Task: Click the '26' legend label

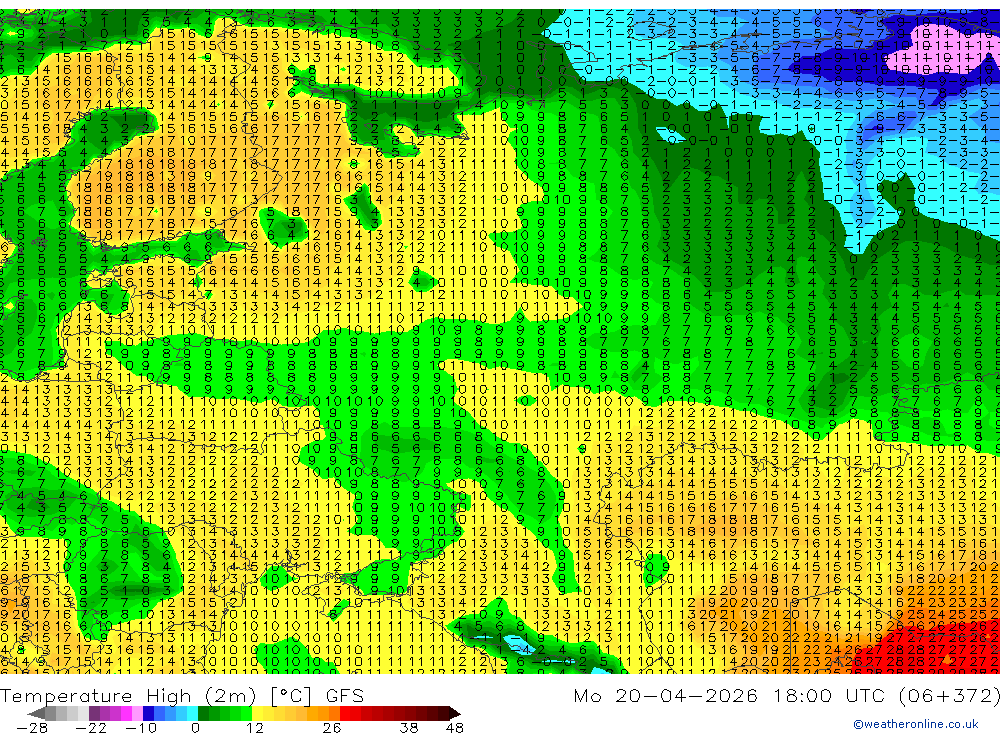Action: click(x=332, y=727)
